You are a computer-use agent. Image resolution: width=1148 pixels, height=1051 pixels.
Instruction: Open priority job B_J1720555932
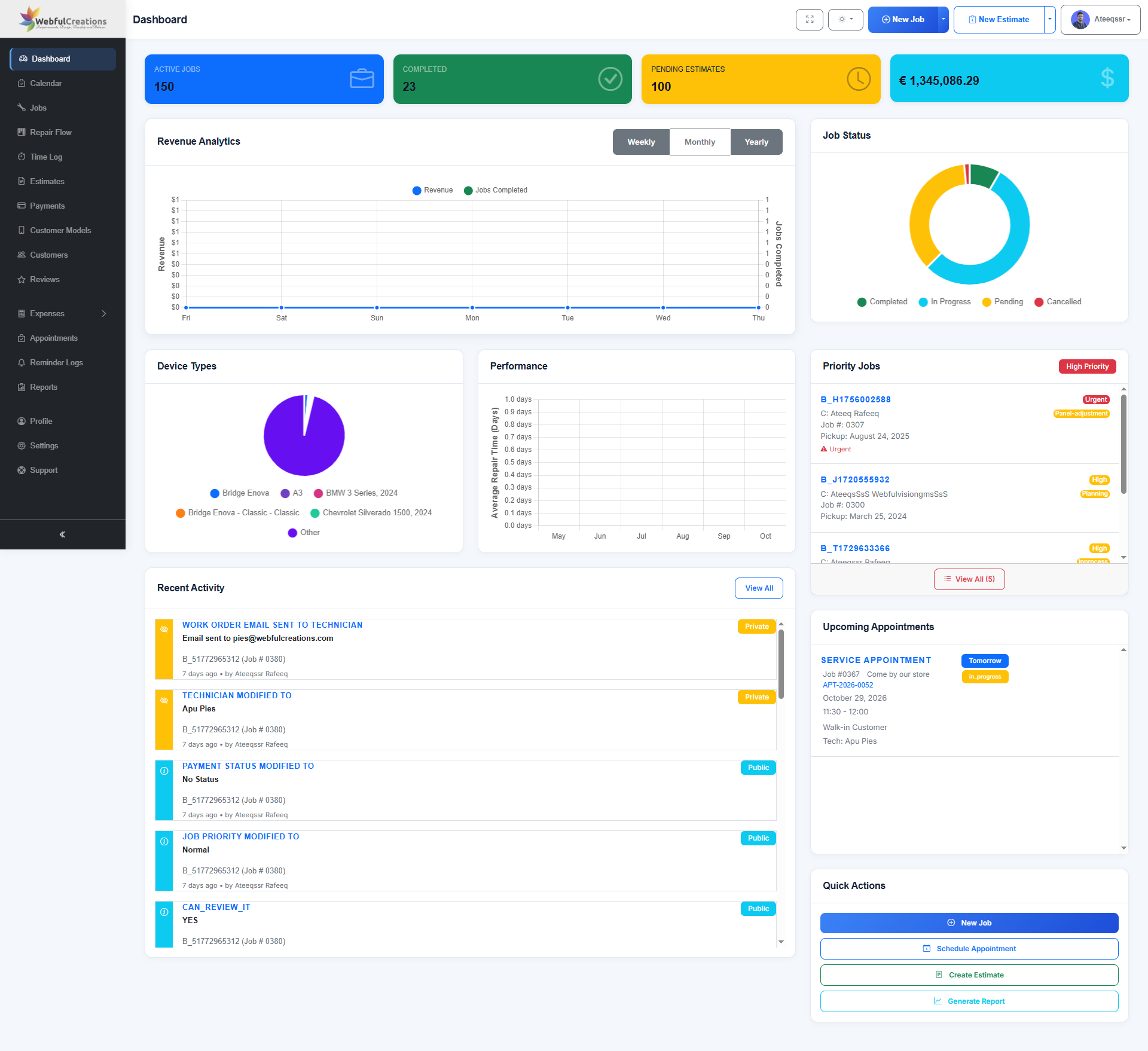point(855,479)
